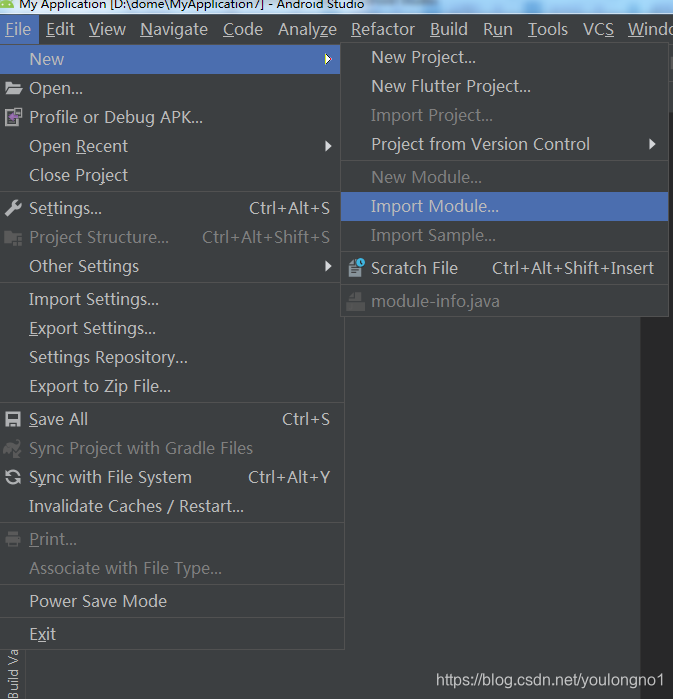Click the module-info.java file icon
Screen dimensions: 673x699
(356, 301)
